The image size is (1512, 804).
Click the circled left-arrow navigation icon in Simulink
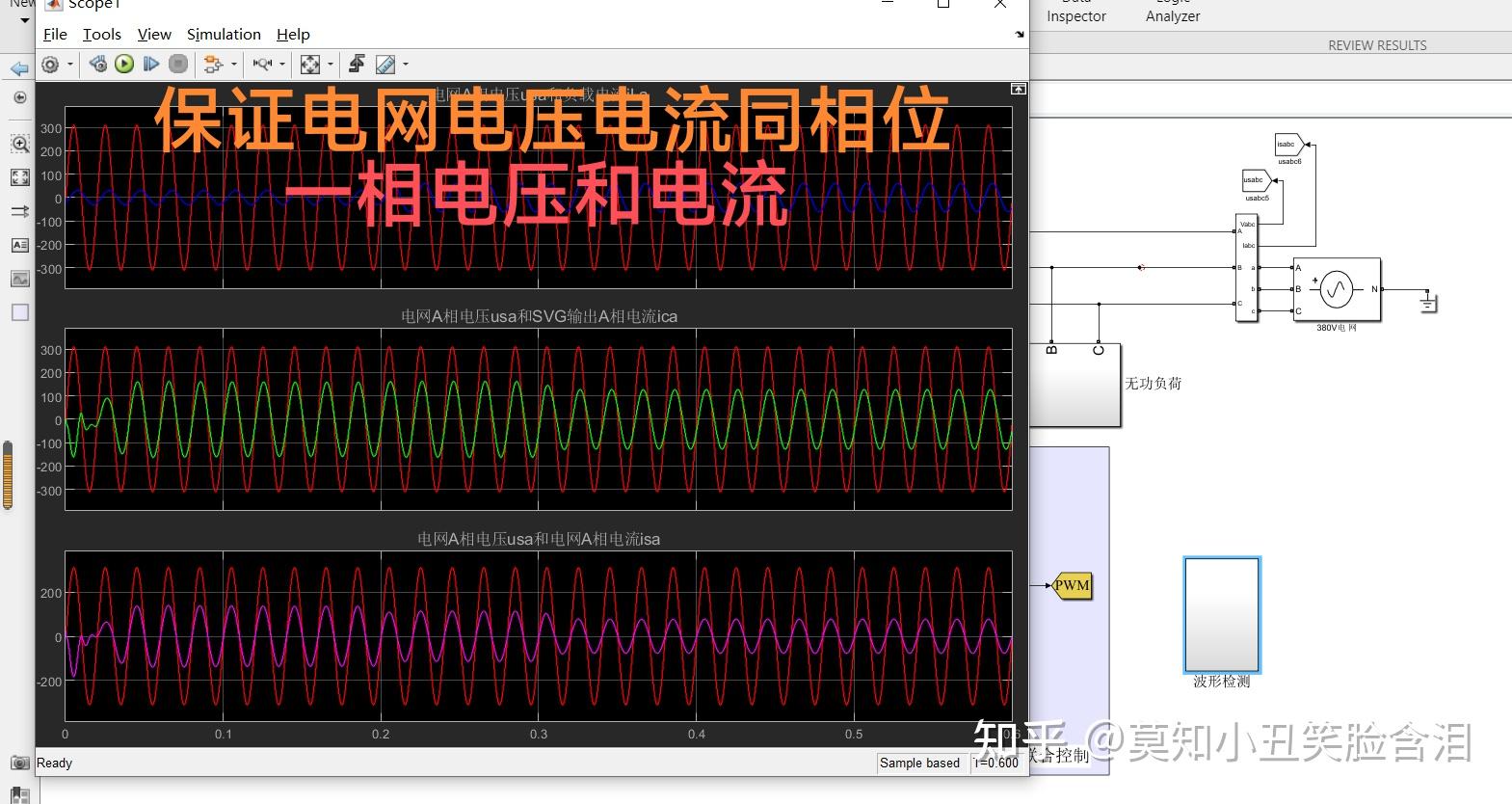pyautogui.click(x=19, y=97)
